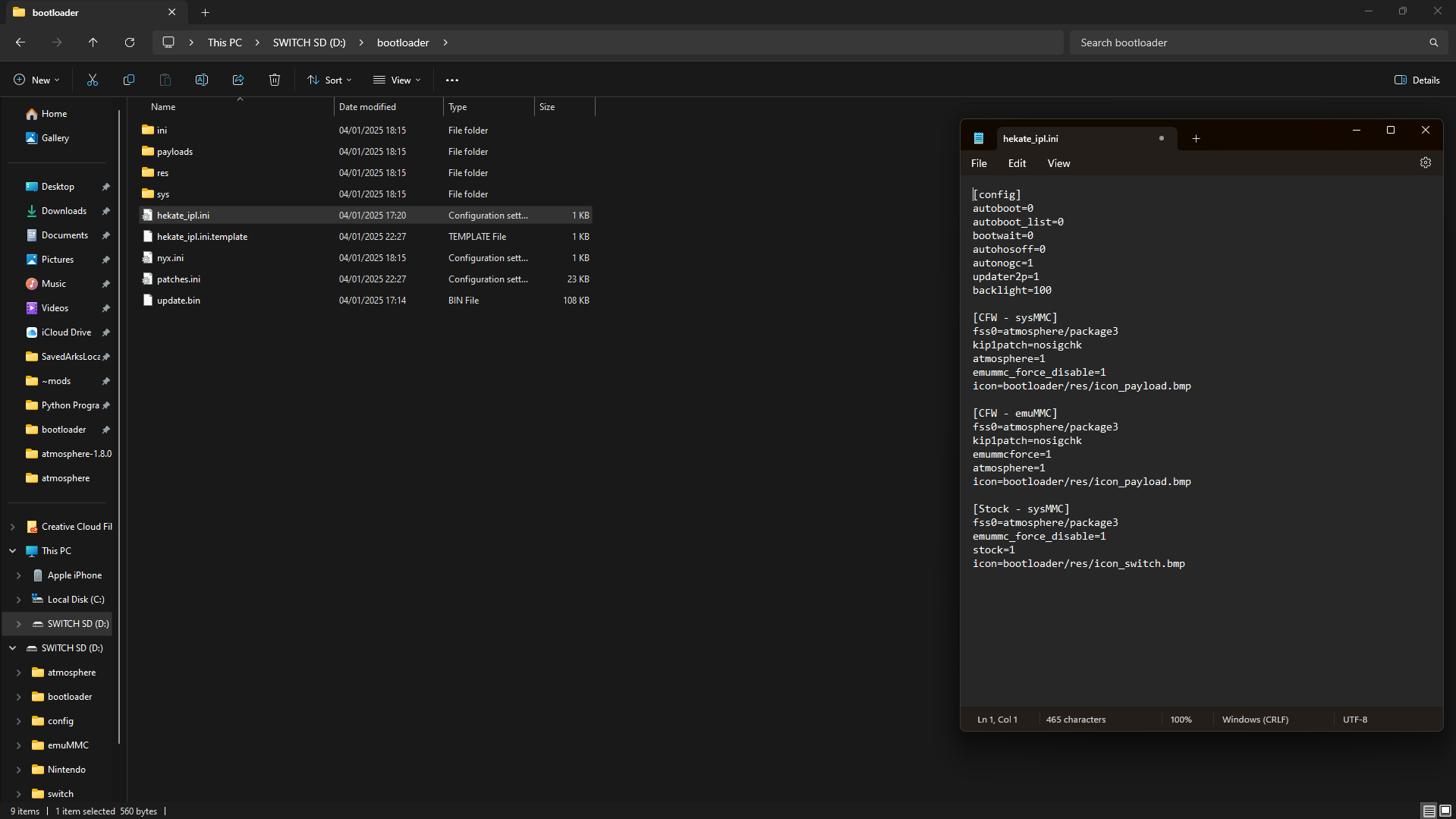Select the payloads folder

pyautogui.click(x=366, y=152)
